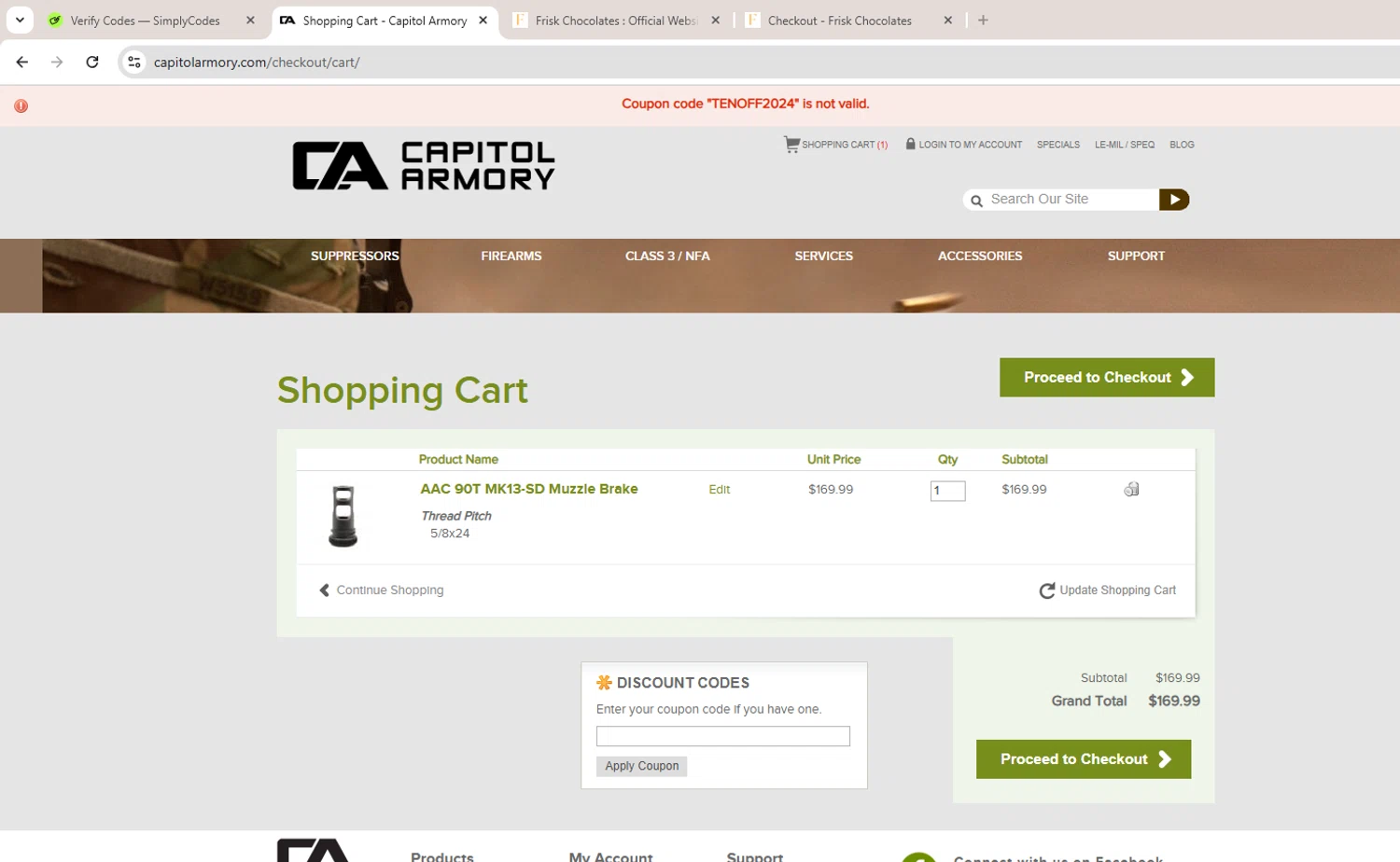Click the top Proceed to Checkout button
This screenshot has width=1400, height=862.
[x=1107, y=378]
